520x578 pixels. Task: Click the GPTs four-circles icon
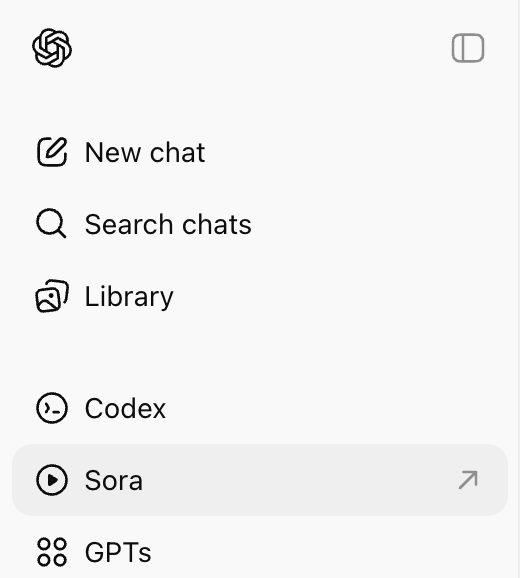click(52, 552)
